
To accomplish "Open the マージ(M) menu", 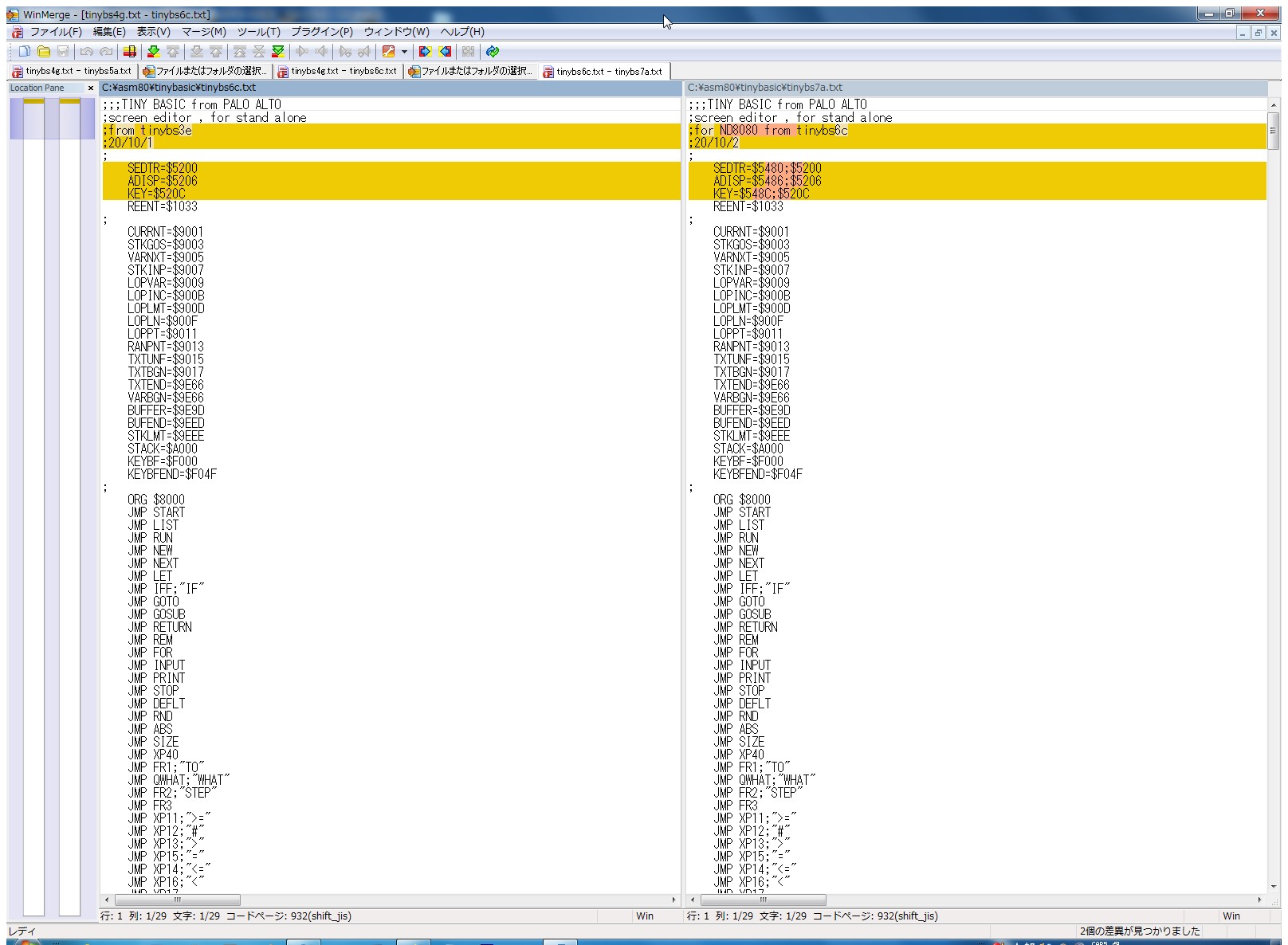I will tap(204, 32).
